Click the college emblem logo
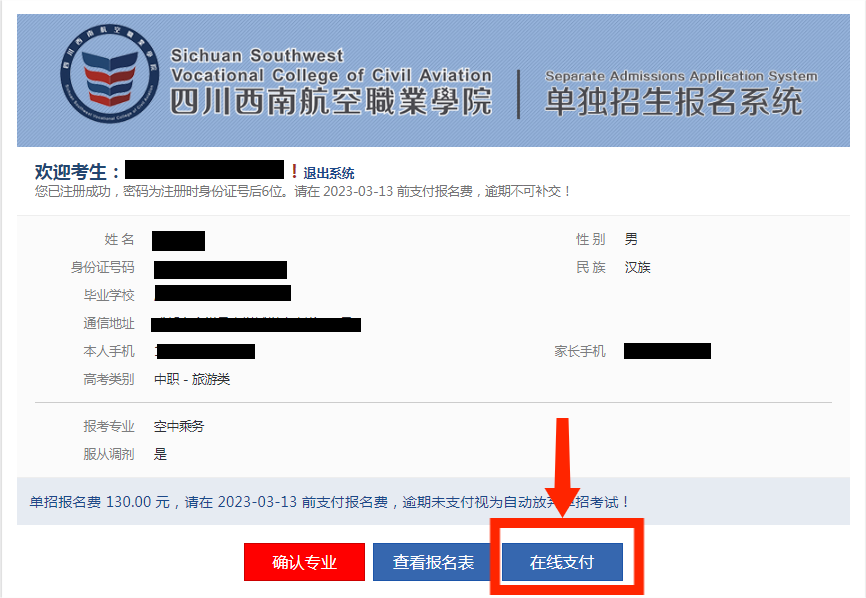The width and height of the screenshot is (866, 598). coord(109,73)
